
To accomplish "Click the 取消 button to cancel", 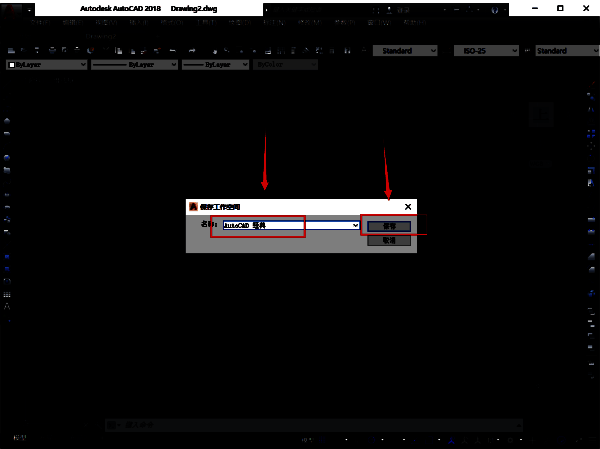I will pos(389,240).
